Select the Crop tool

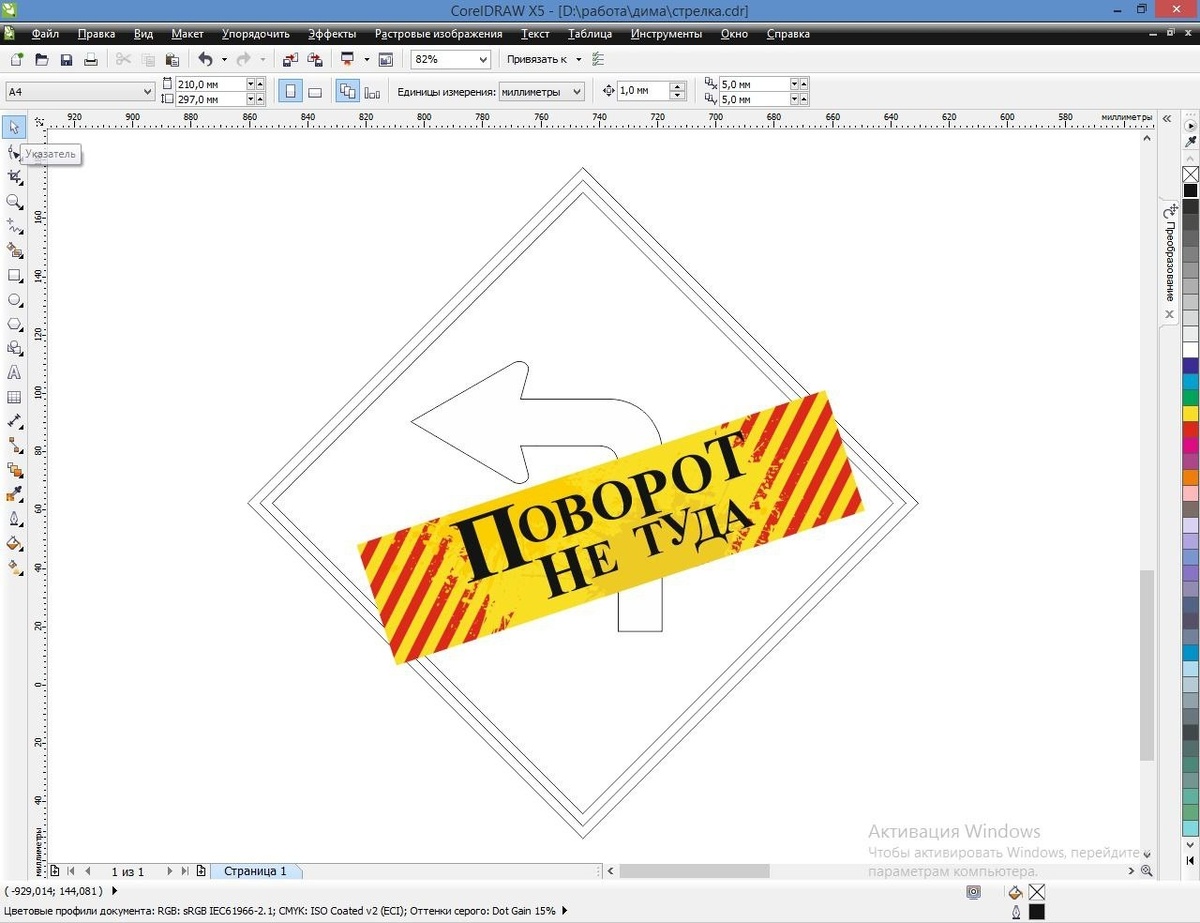(14, 177)
